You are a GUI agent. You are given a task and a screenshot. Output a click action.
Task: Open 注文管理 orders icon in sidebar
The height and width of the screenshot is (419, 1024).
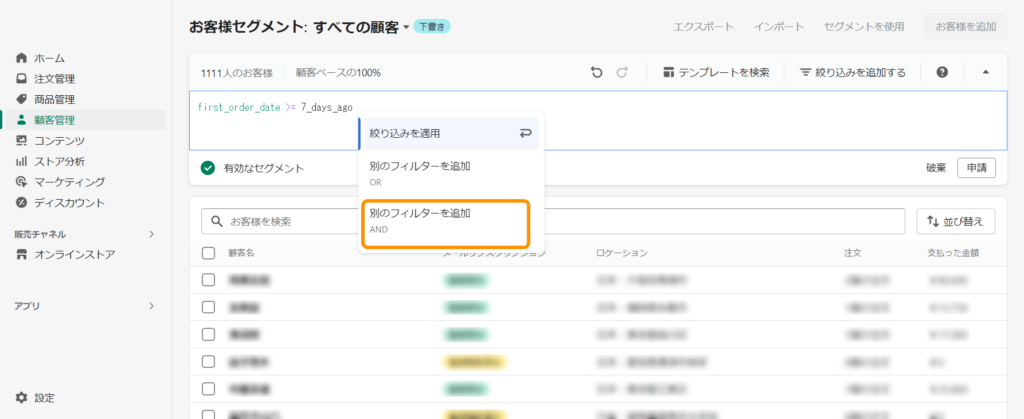click(x=22, y=79)
